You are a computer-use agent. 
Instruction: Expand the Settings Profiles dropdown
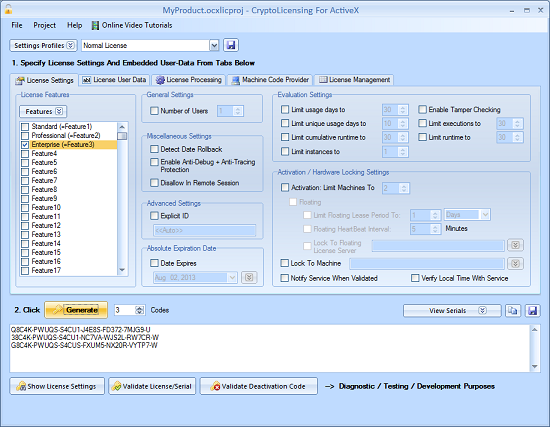click(x=43, y=45)
